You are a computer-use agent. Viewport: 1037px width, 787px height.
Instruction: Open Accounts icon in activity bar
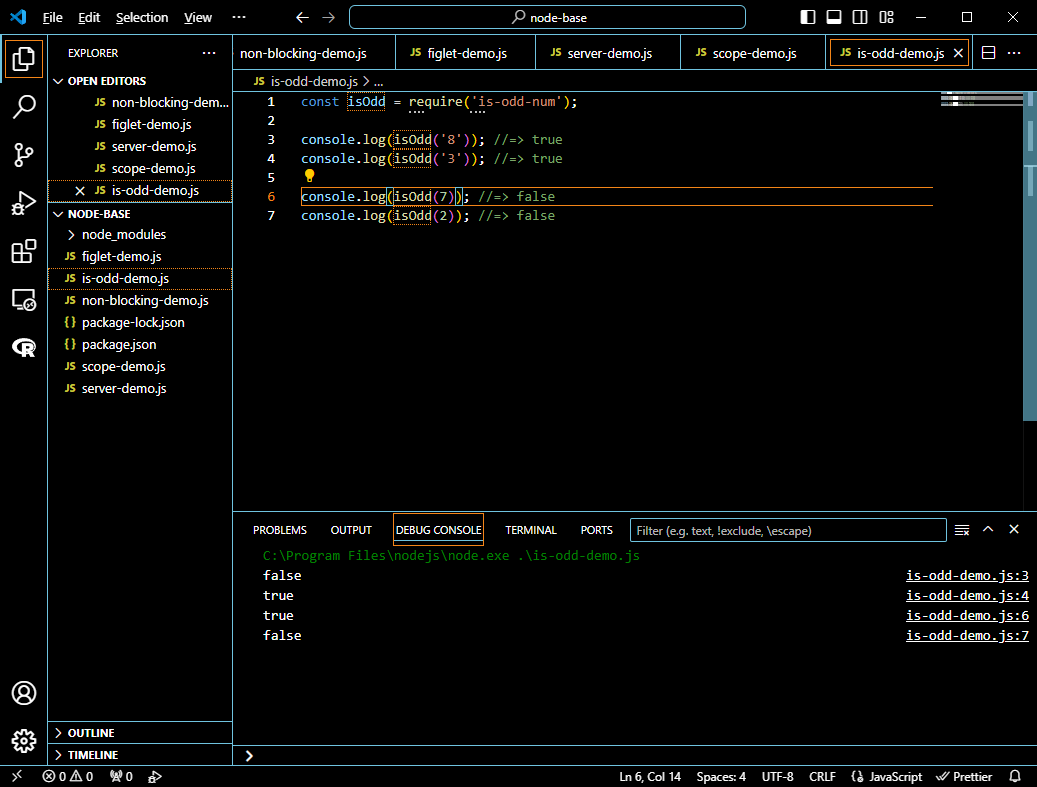pyautogui.click(x=24, y=693)
